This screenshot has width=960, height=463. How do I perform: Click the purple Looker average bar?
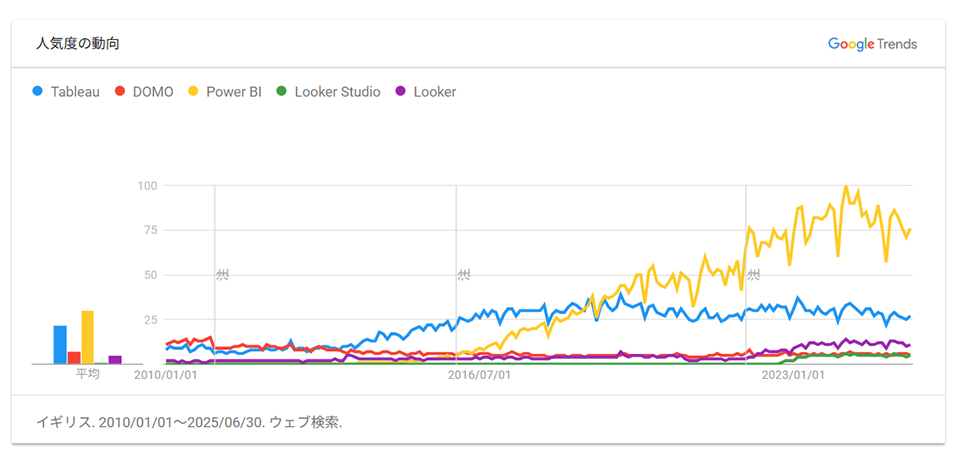(115, 360)
